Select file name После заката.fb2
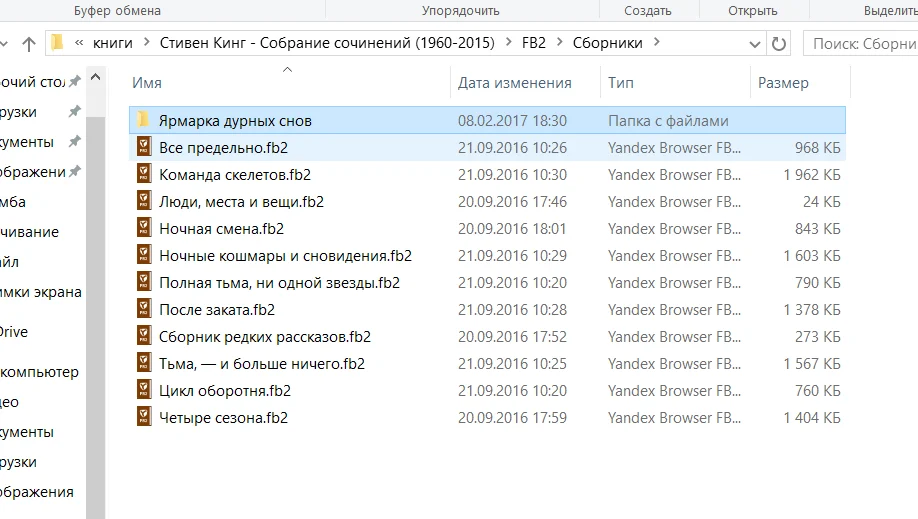918x519 pixels. [217, 310]
